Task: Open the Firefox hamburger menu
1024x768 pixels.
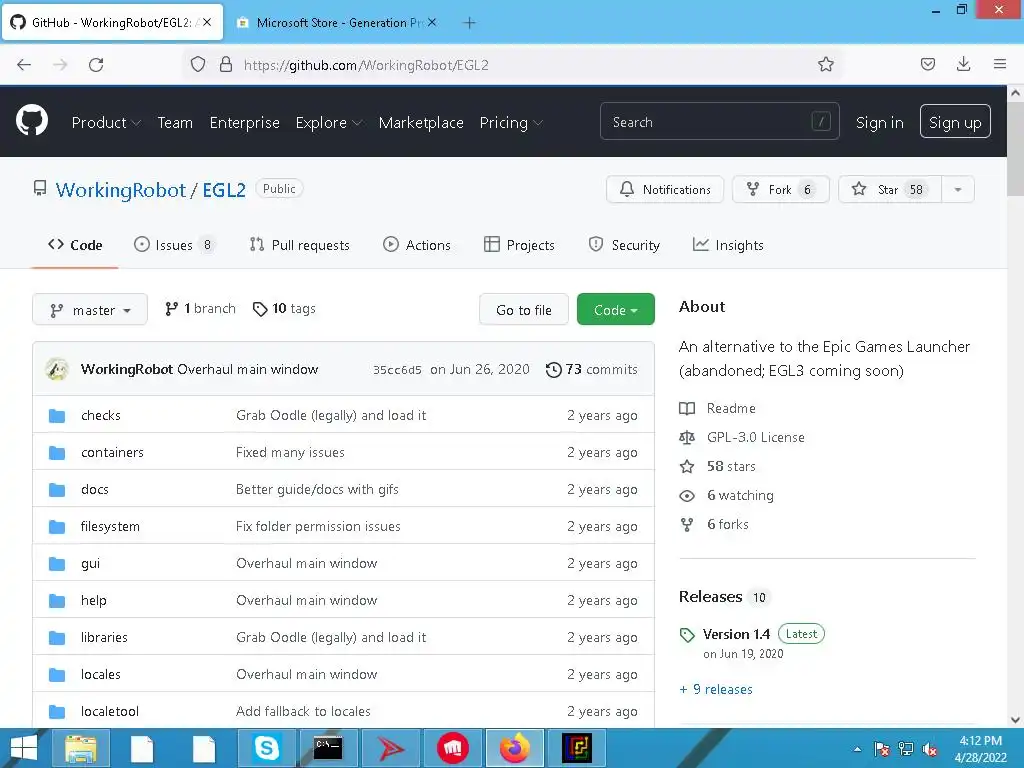Action: tap(1000, 64)
